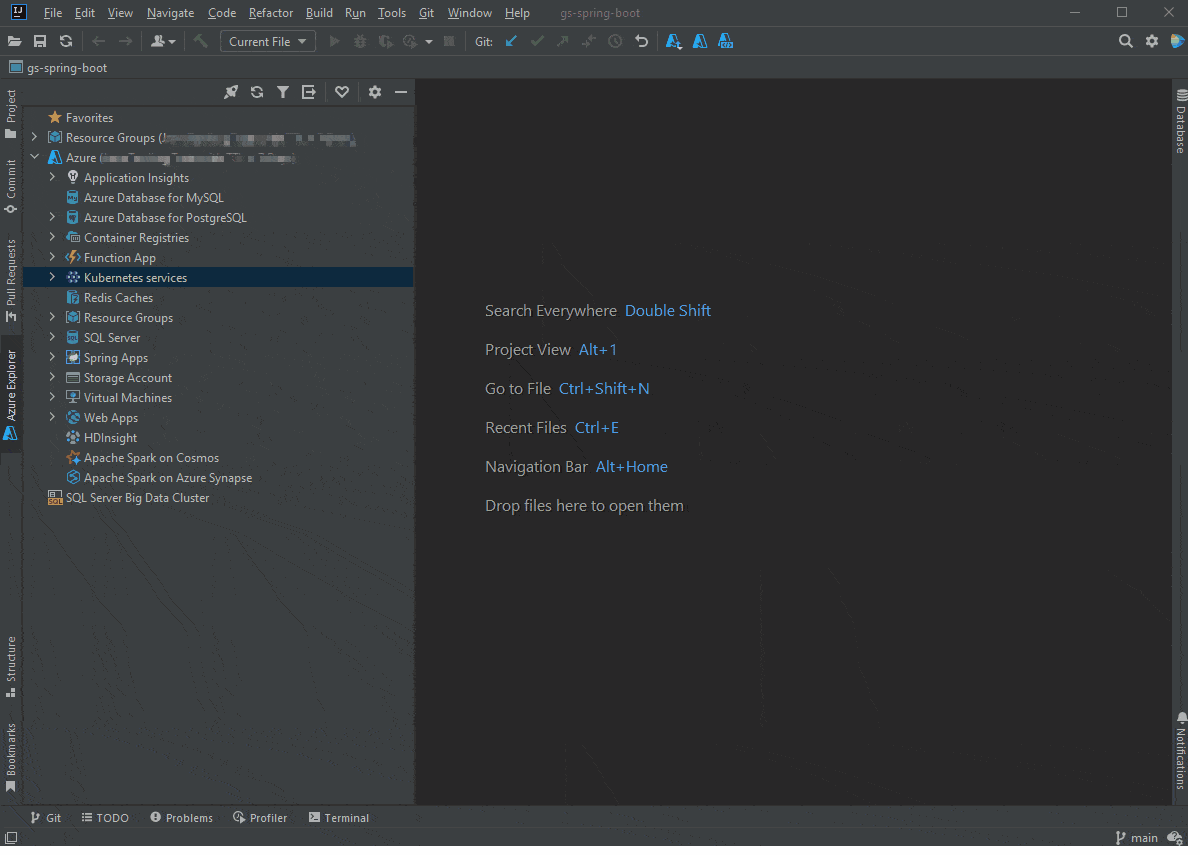Open Azure Explorer panel gear options
1200x855 pixels.
click(x=375, y=92)
